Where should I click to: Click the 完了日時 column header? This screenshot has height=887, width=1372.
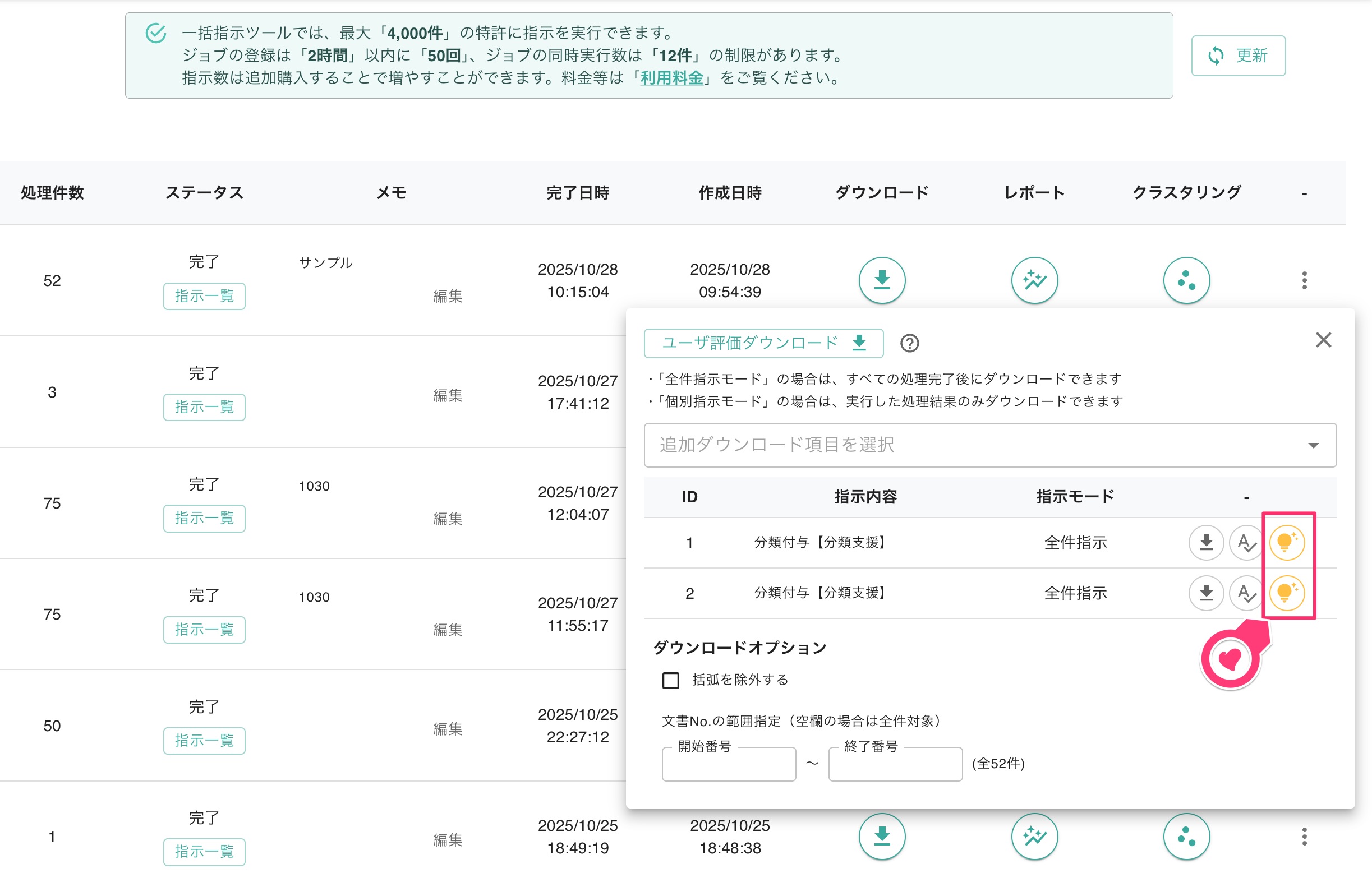pyautogui.click(x=578, y=192)
